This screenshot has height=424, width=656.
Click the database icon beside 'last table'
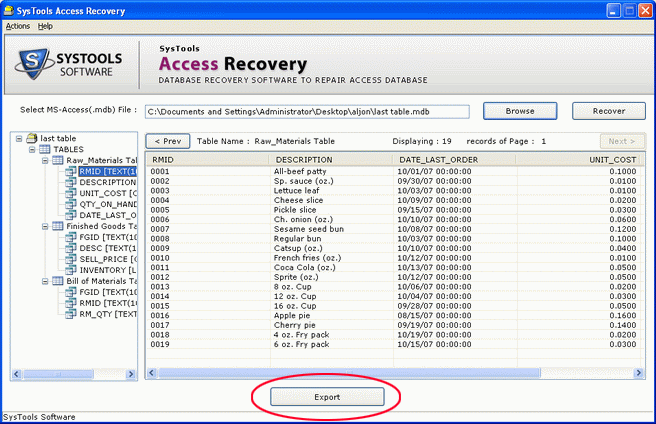point(32,138)
